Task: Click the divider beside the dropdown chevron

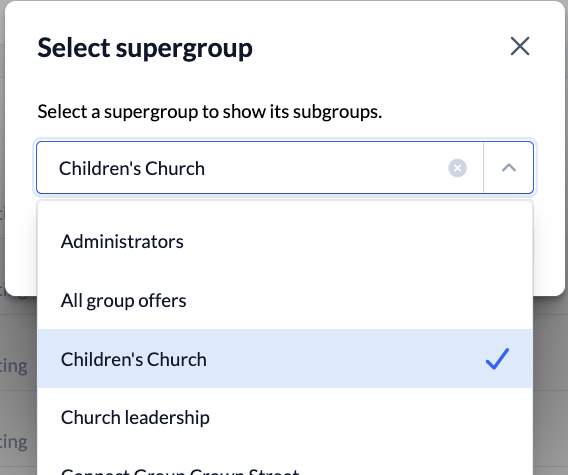Action: click(x=483, y=168)
